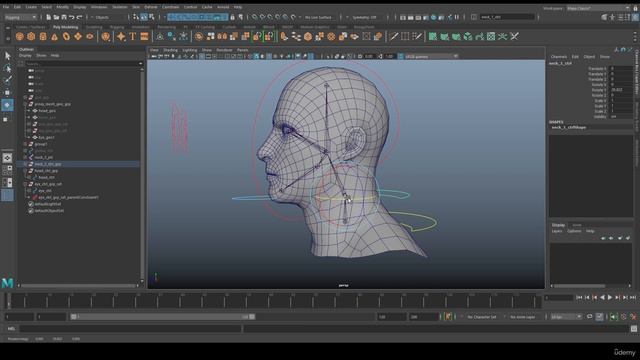Open the Maya Classic workspace dropdown
The width and height of the screenshot is (640, 360).
pos(598,8)
